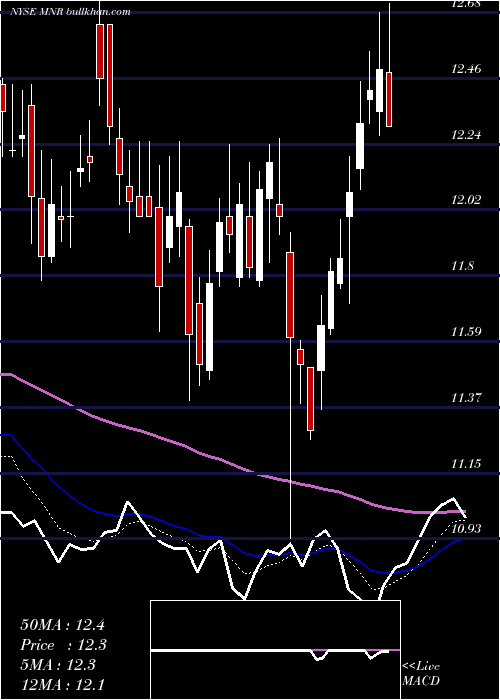Click the 50MA : 12.4 readout
Screen dimensions: 500x700
pyautogui.click(x=62, y=625)
